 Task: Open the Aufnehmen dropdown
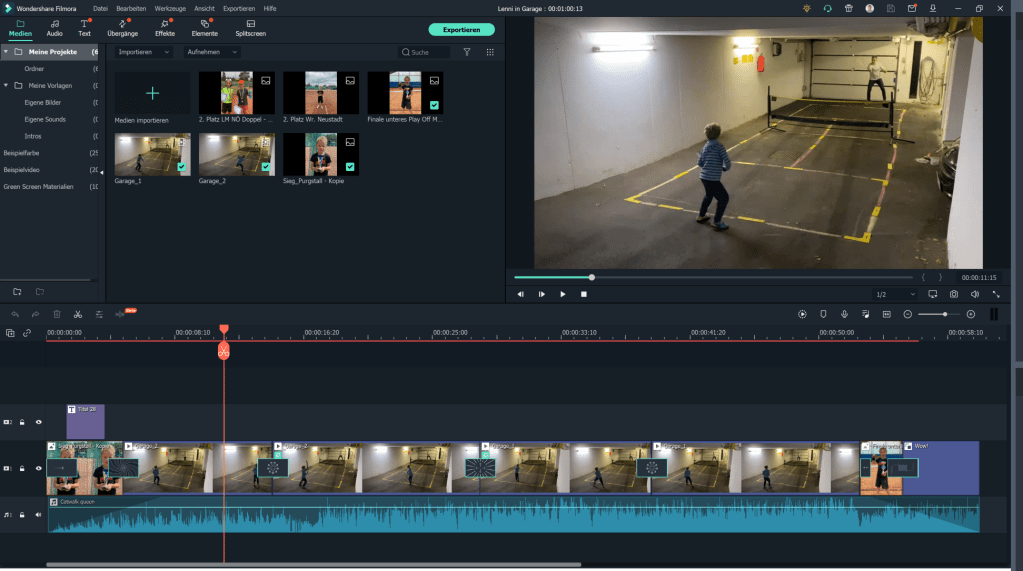(x=212, y=52)
